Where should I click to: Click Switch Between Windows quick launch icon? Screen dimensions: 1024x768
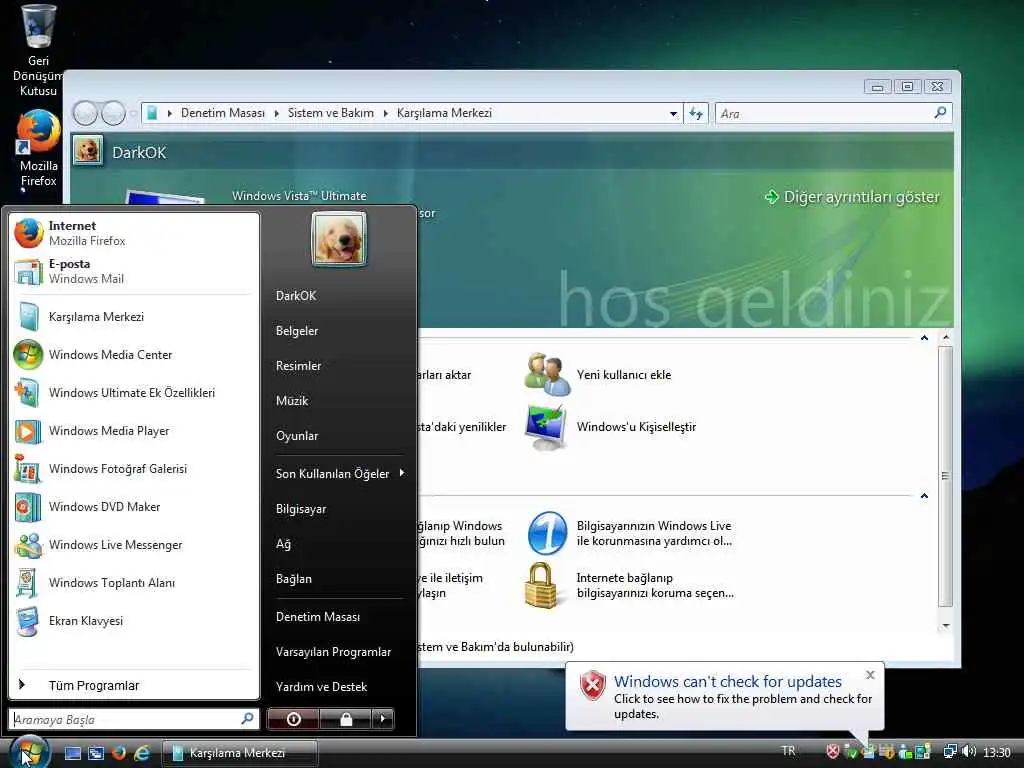(96, 753)
